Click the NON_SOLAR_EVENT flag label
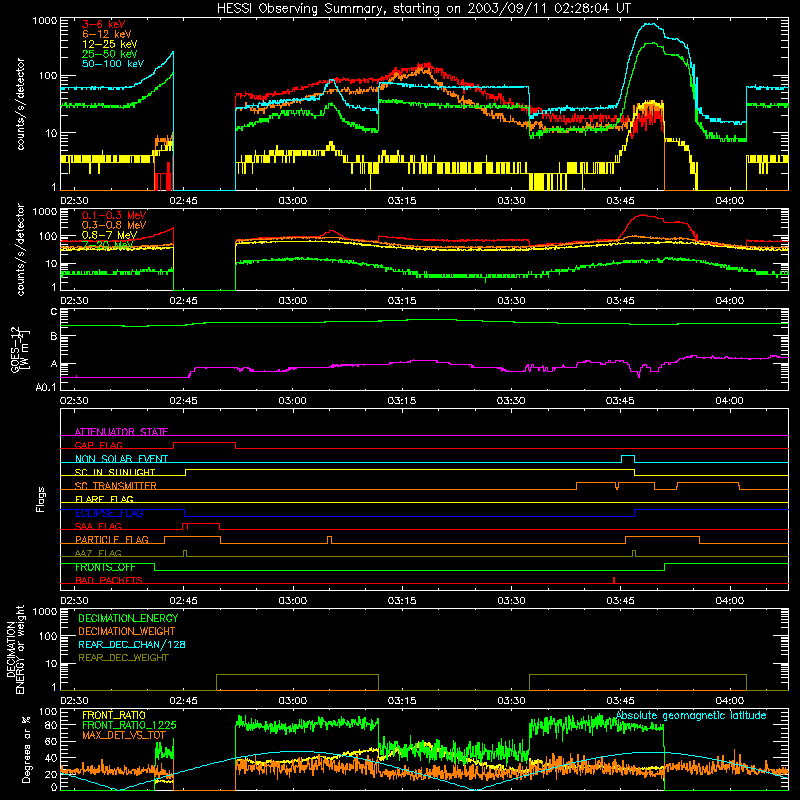The height and width of the screenshot is (800, 800). [x=121, y=459]
